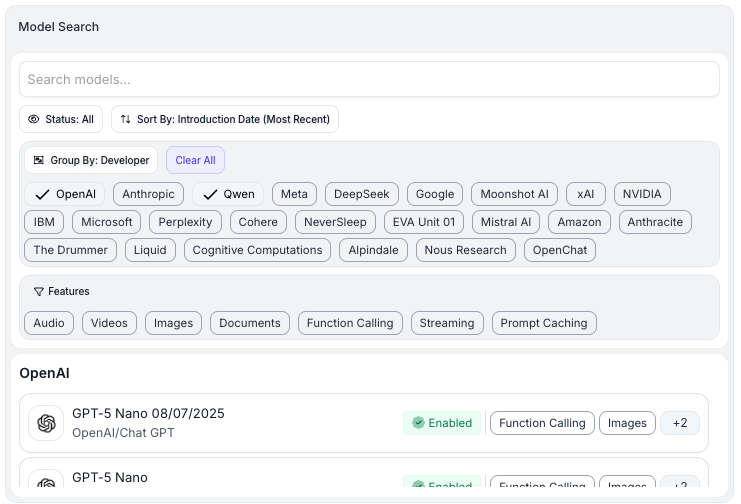Filter by Function Calling feature in Features panel

(350, 323)
